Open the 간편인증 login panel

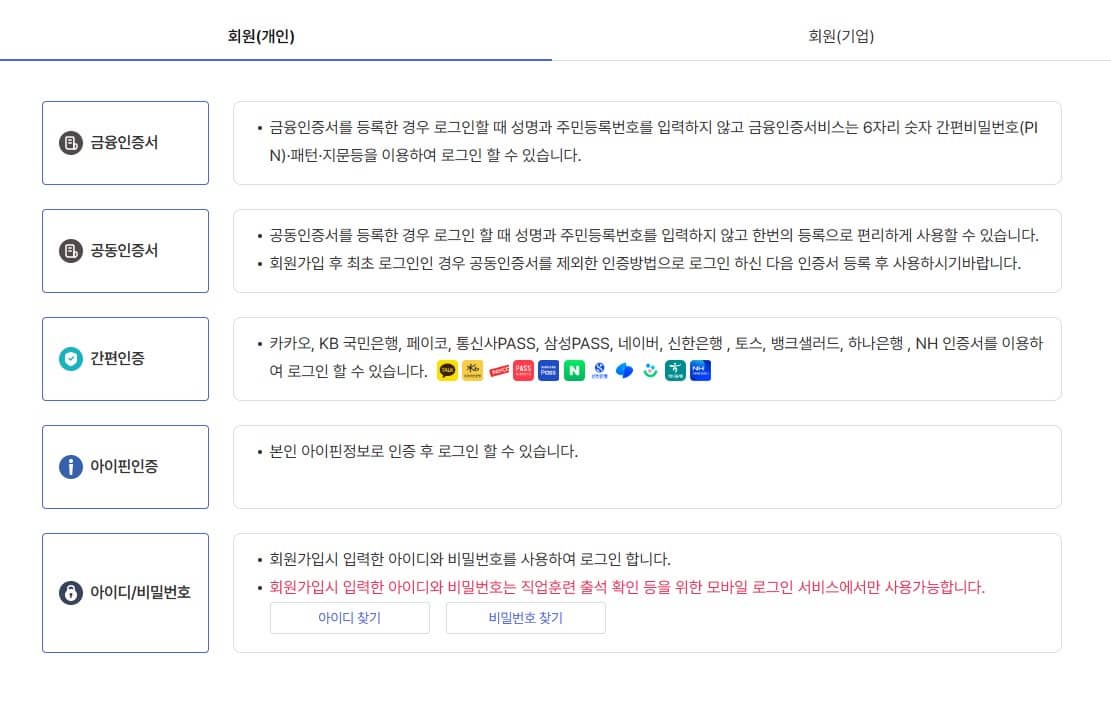tap(125, 358)
